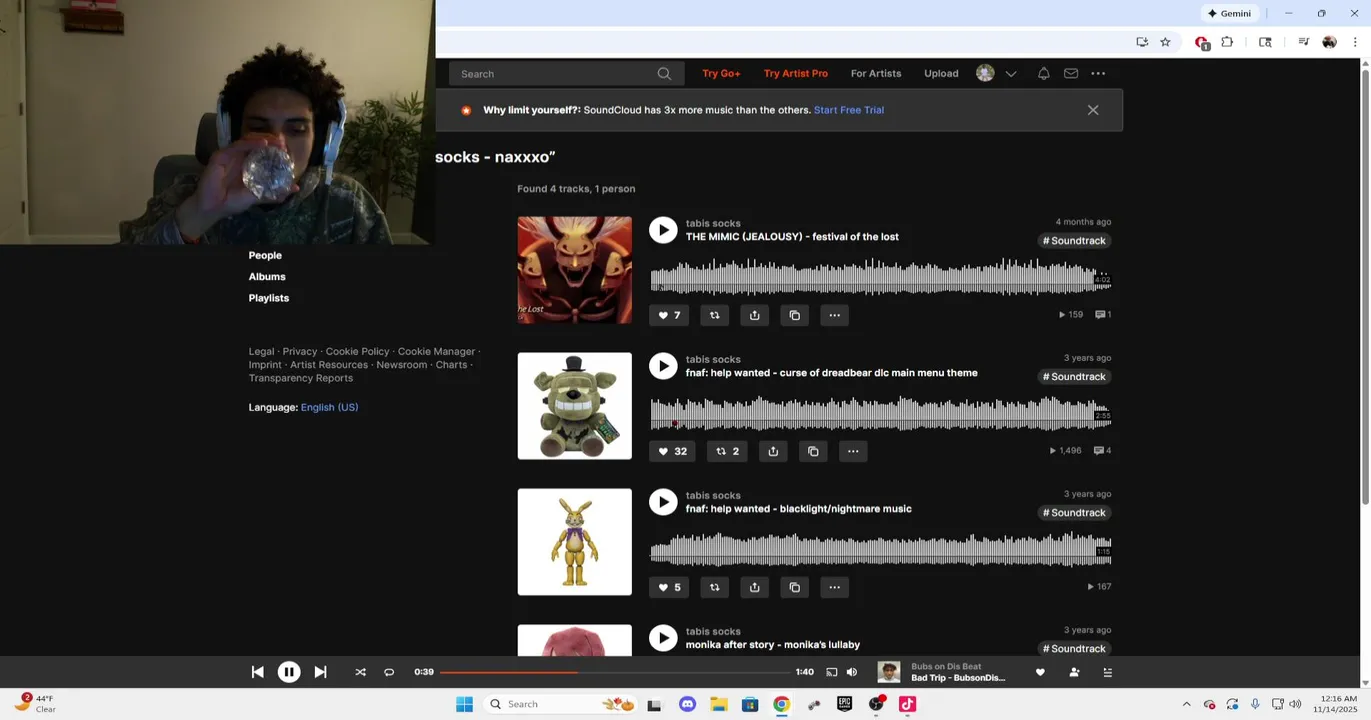The width and height of the screenshot is (1371, 720).
Task: Toggle repeat in the player bar
Action: tap(389, 673)
